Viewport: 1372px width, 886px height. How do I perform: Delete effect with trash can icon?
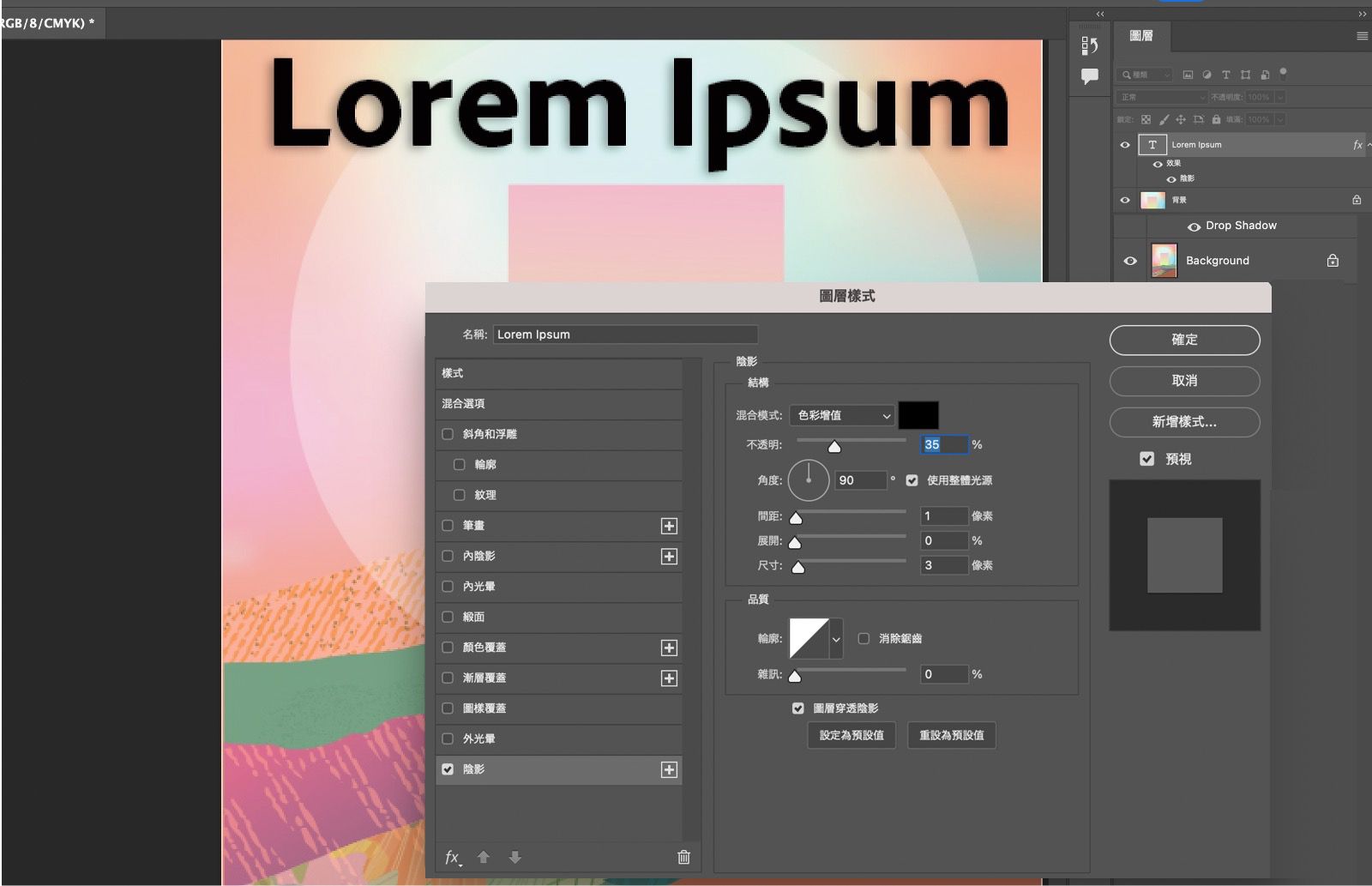[x=683, y=857]
